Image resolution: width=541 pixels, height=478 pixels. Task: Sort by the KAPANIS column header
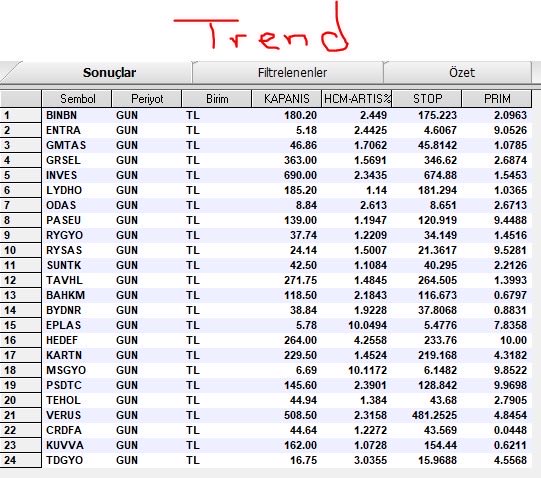coord(287,99)
